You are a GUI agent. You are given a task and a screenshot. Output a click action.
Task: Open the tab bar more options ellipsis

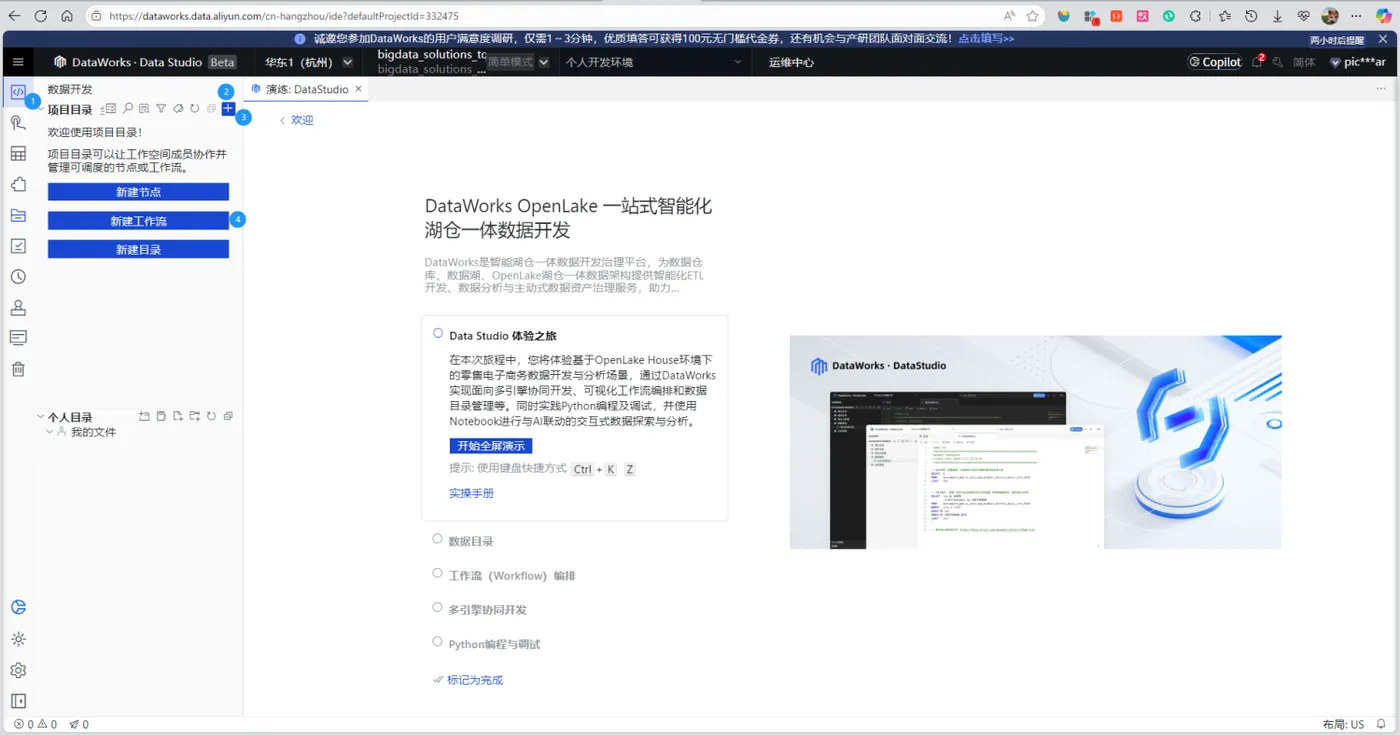point(1381,89)
